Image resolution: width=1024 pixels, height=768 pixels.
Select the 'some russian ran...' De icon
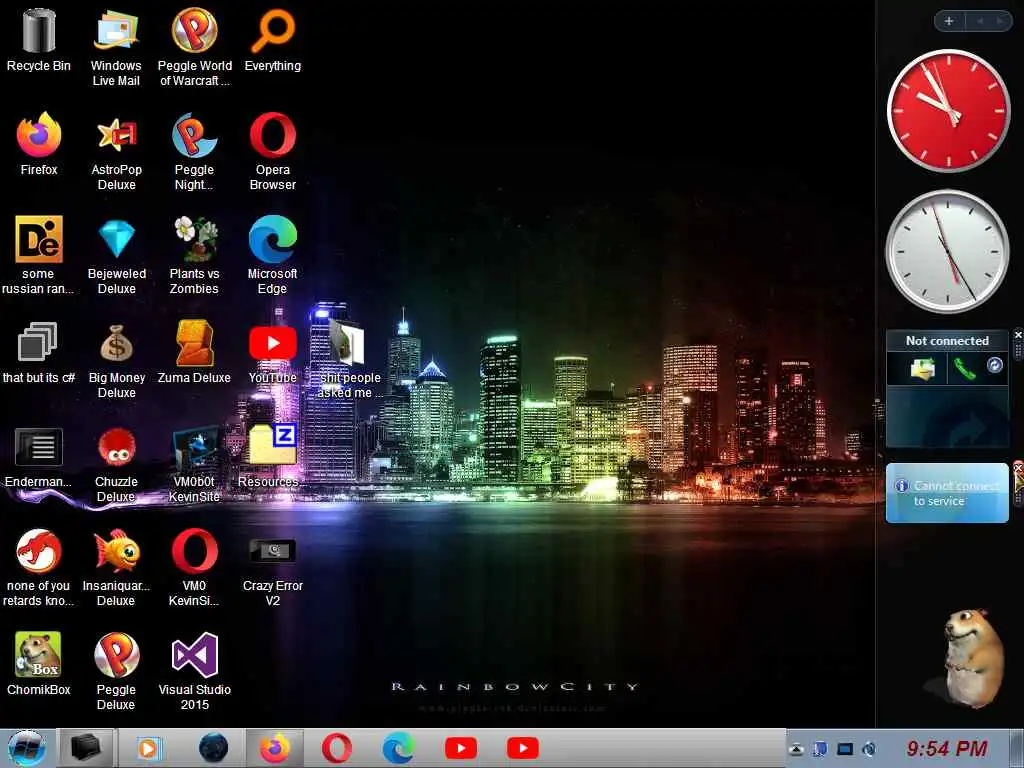click(39, 255)
